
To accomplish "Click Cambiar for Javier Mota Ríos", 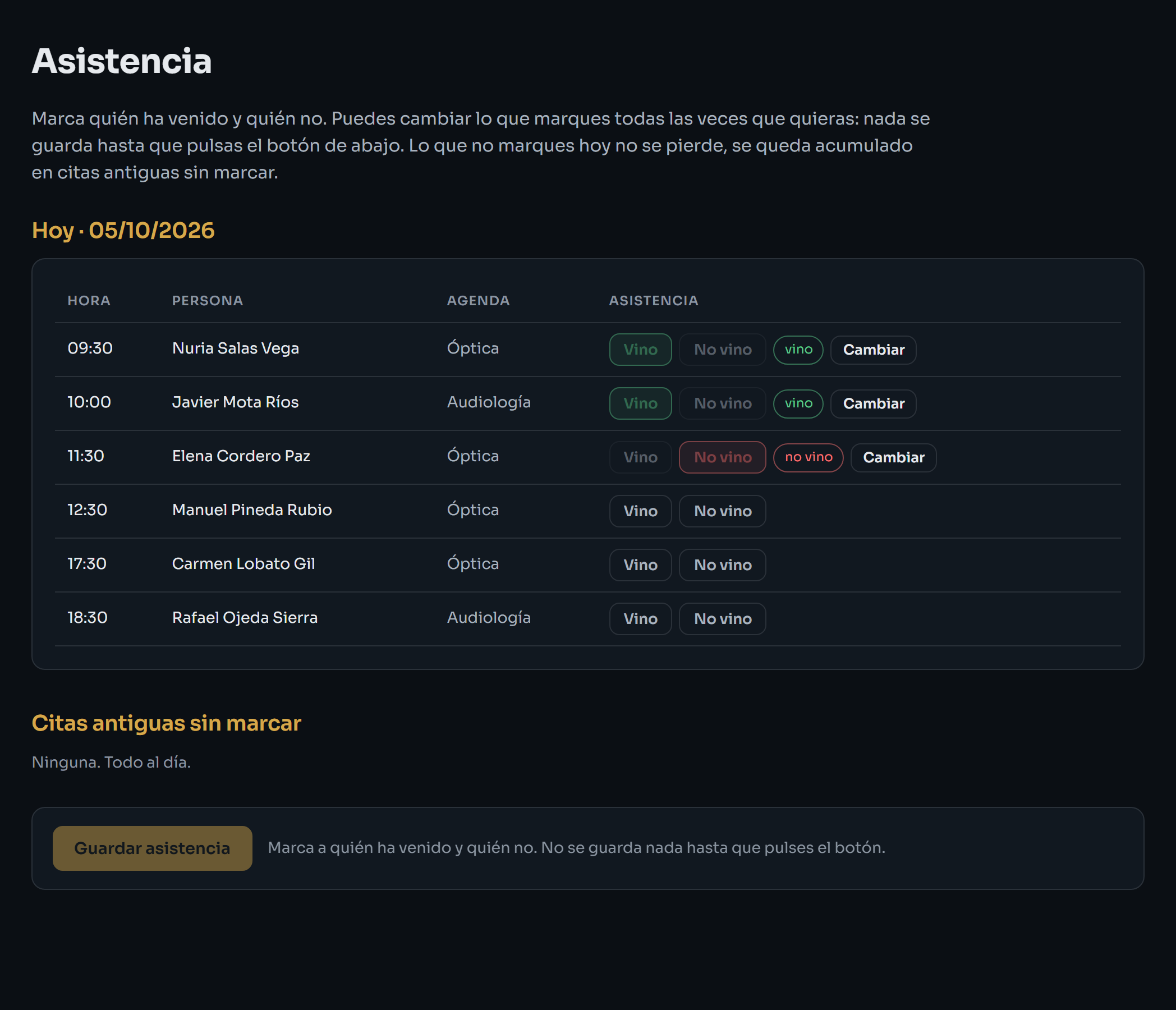I will [873, 403].
